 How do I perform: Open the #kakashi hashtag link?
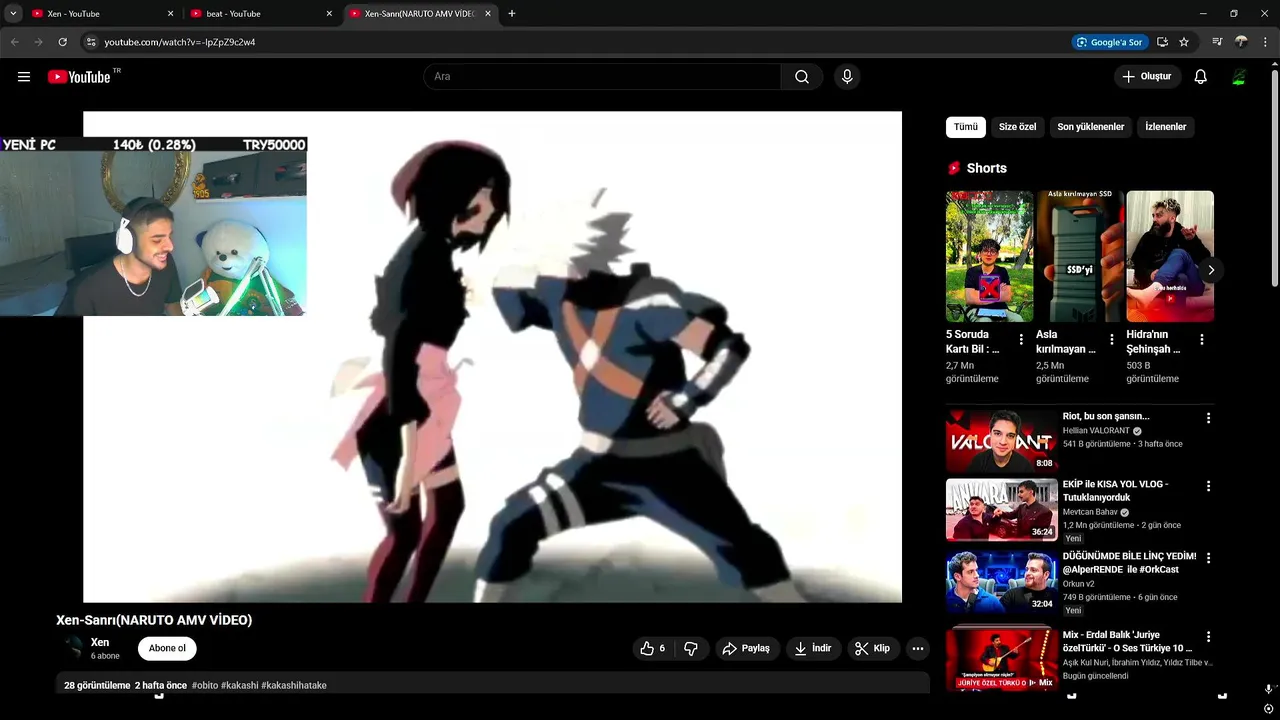tap(240, 685)
